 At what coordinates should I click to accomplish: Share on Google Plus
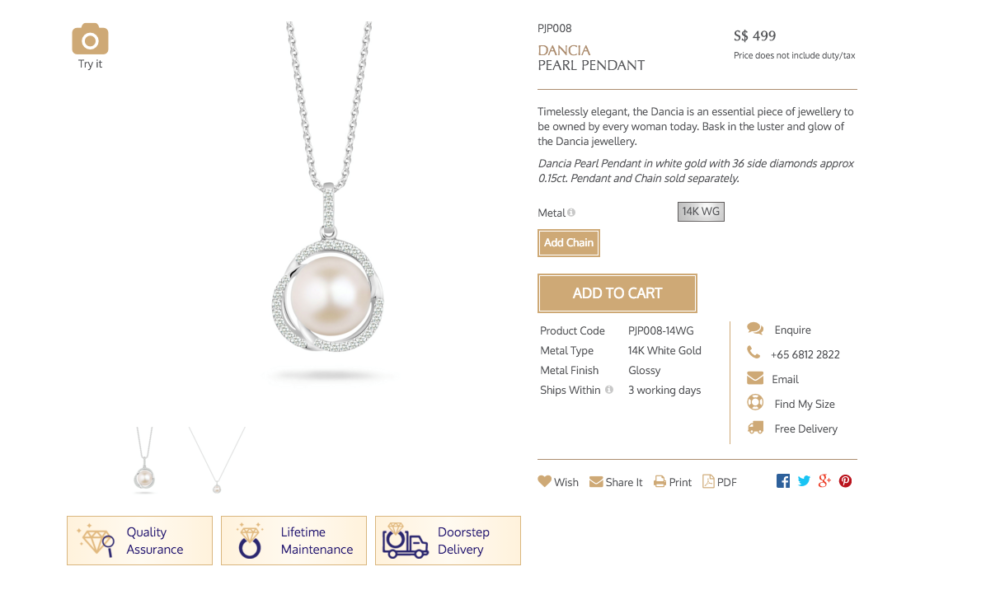[x=825, y=481]
